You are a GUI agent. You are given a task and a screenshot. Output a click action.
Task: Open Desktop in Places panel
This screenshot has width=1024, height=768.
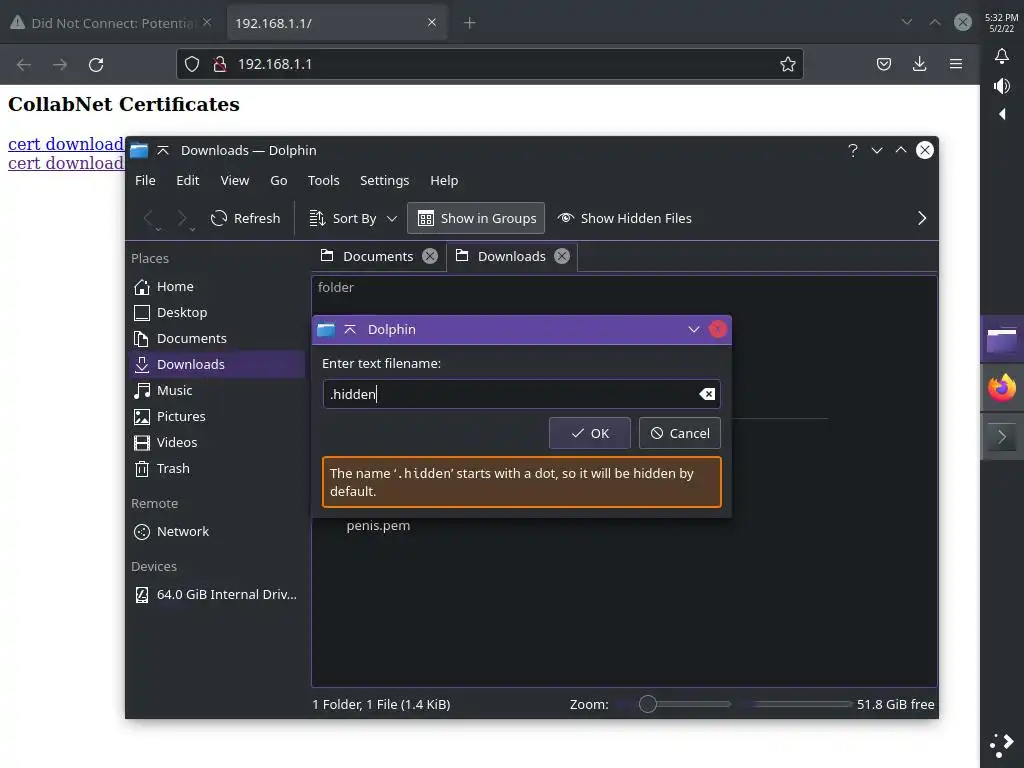(217, 313)
